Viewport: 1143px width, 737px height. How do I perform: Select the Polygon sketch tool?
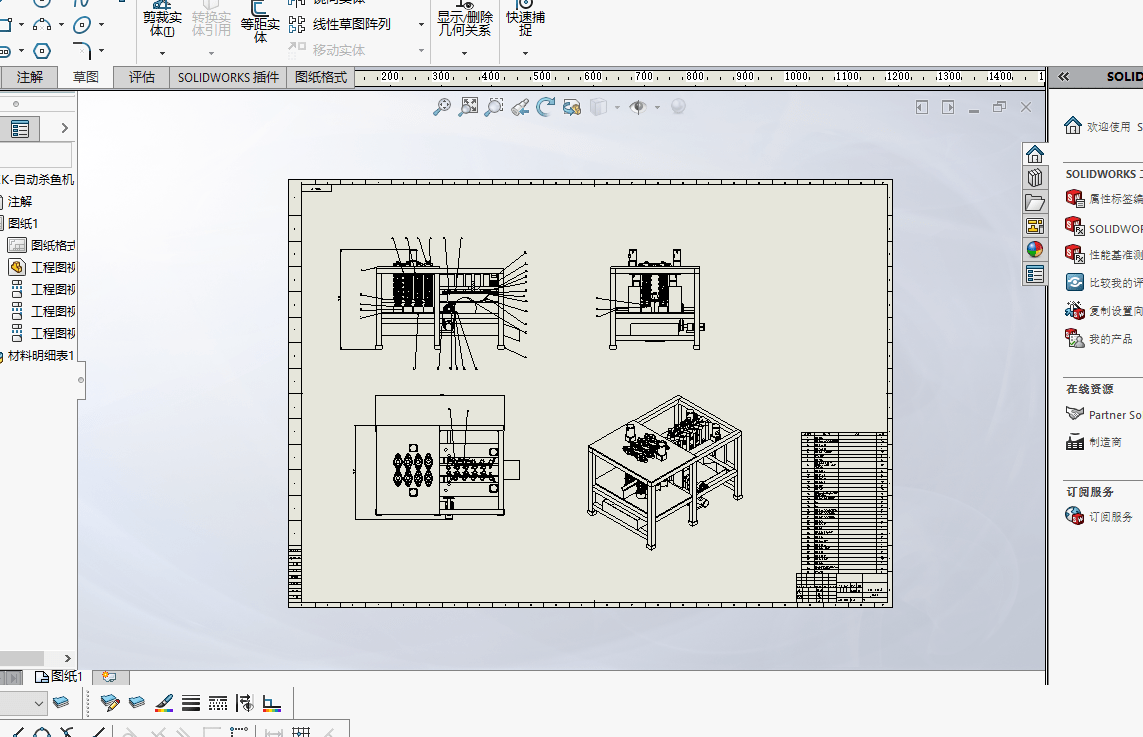click(x=42, y=51)
